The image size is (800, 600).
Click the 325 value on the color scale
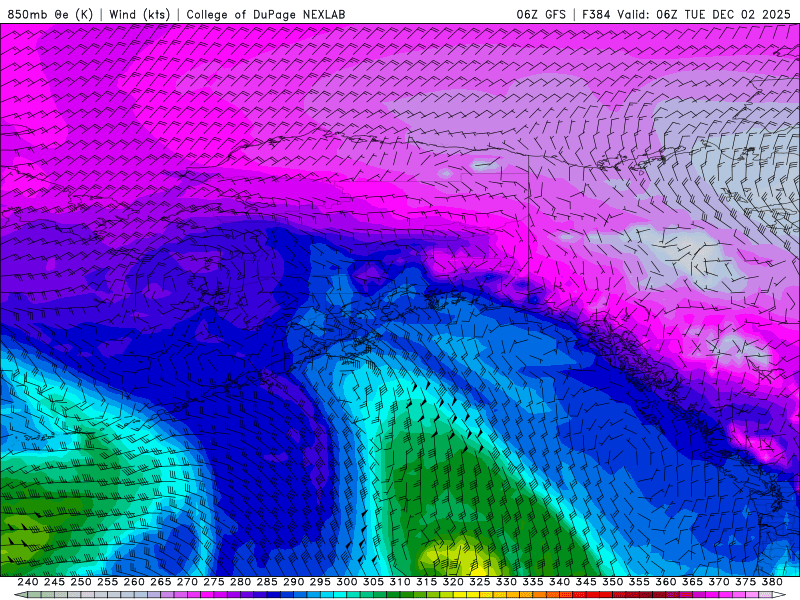[479, 582]
